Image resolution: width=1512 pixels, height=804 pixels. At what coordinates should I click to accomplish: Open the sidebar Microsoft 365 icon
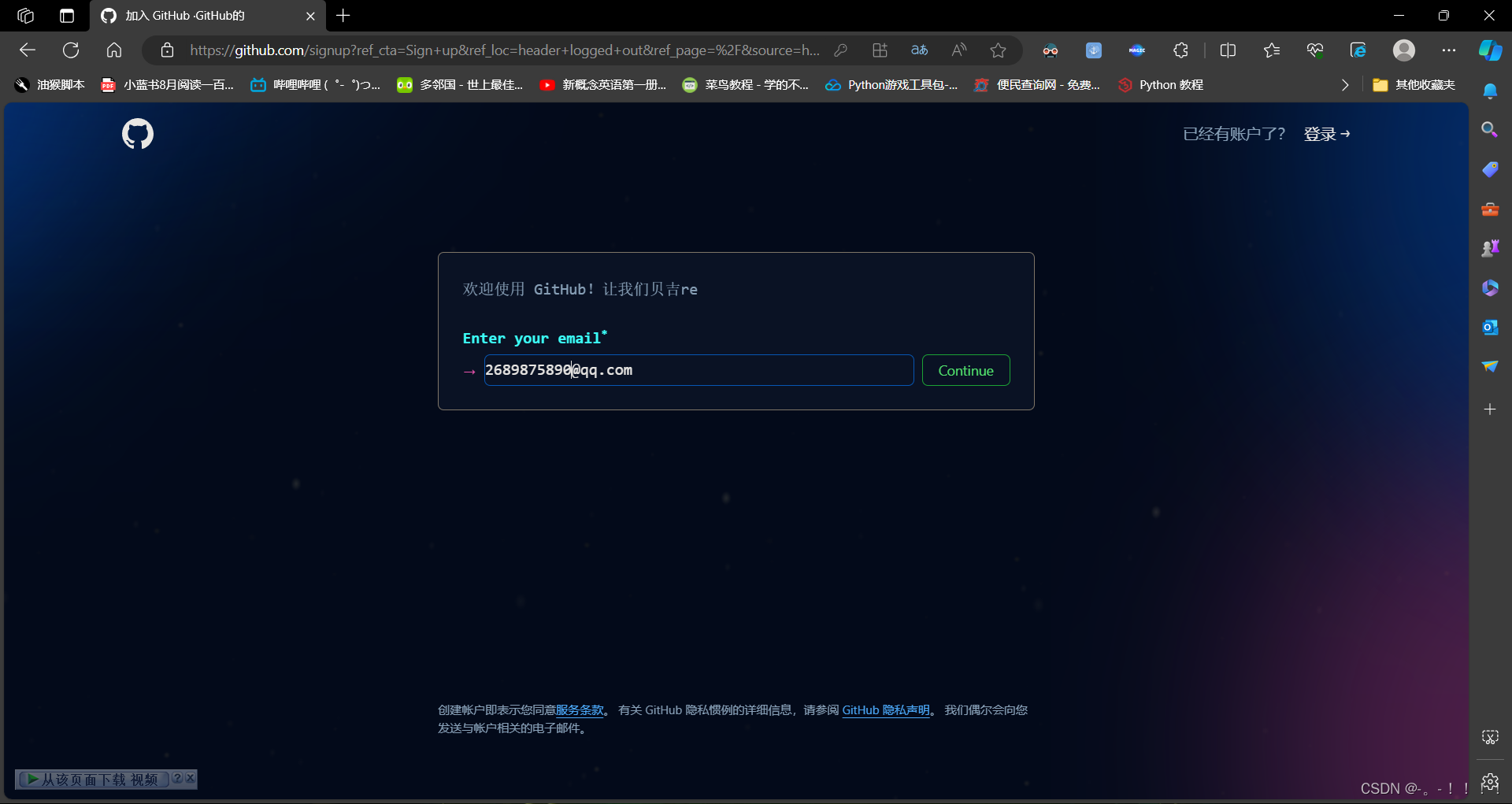click(1490, 287)
